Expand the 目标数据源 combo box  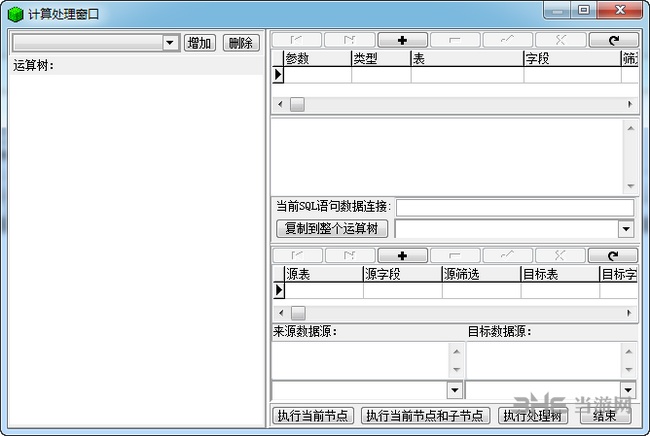coord(628,390)
